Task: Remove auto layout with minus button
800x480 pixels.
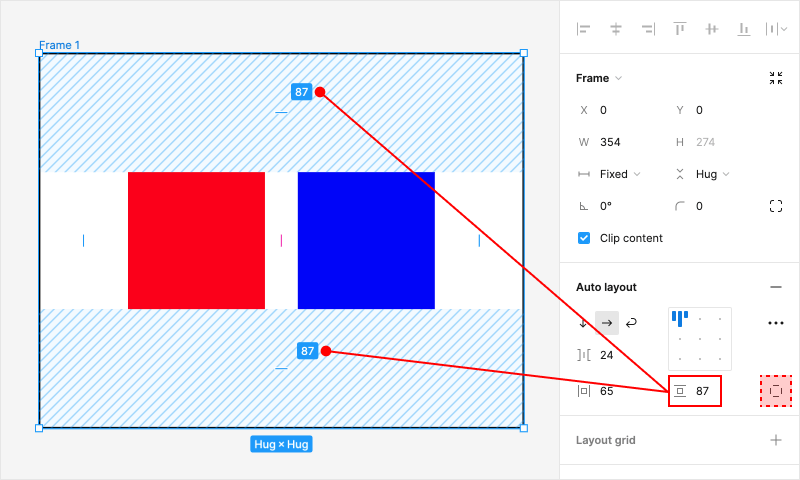Action: coord(776,287)
